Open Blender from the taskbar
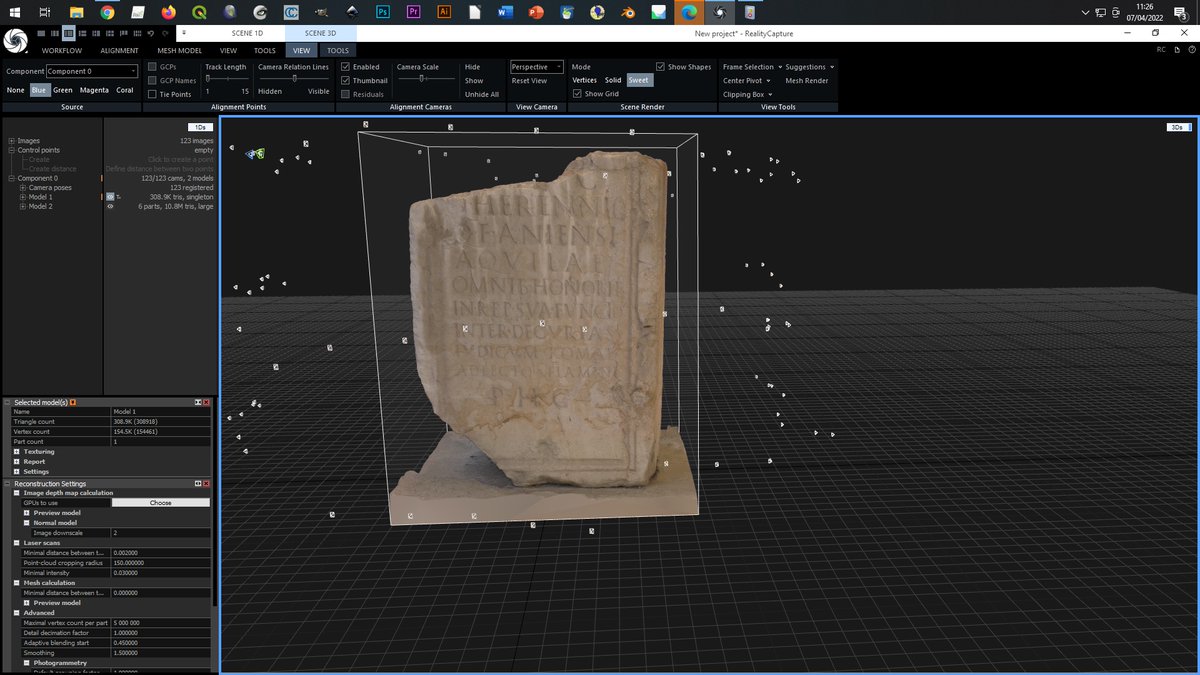1200x675 pixels. (628, 12)
